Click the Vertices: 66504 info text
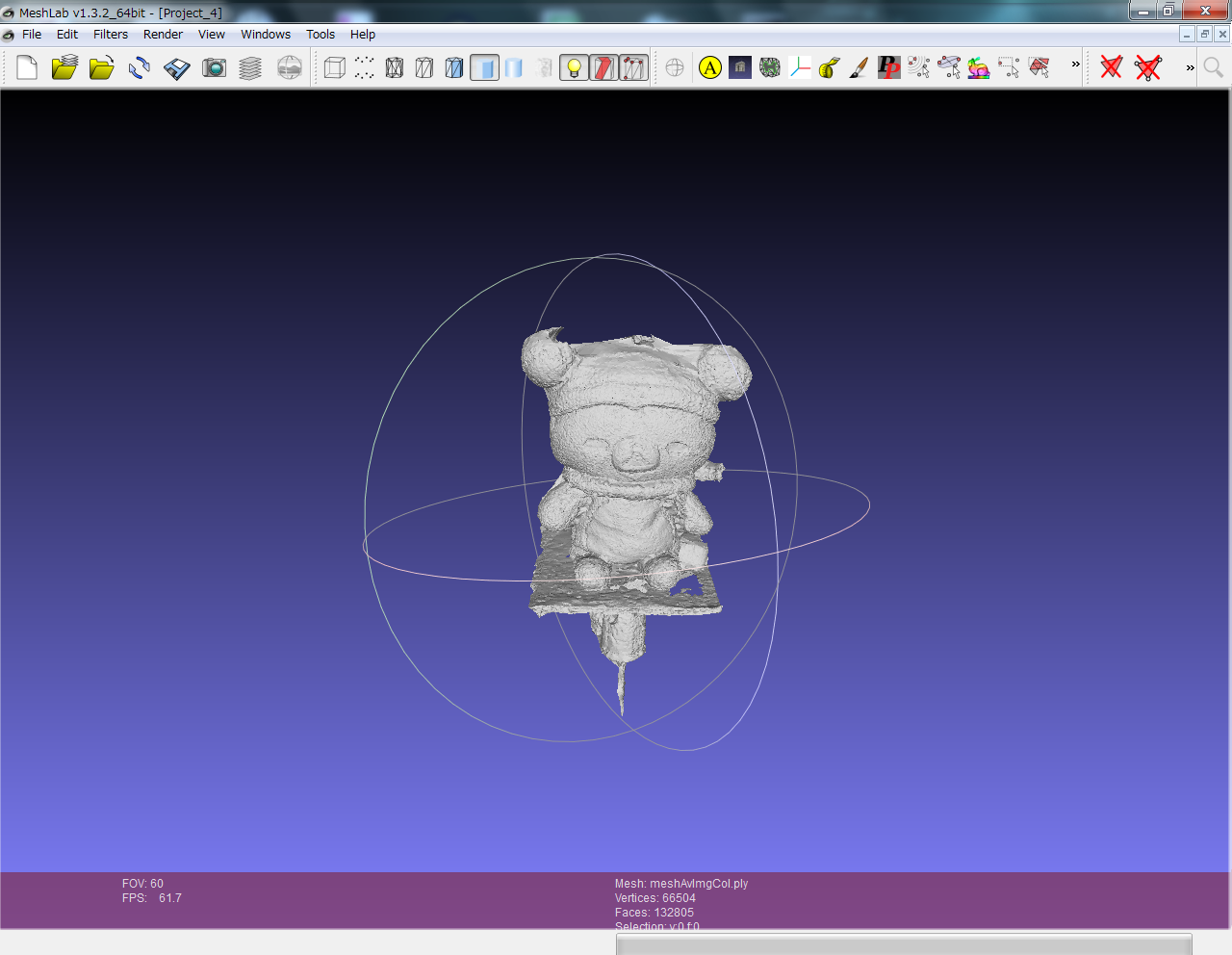This screenshot has width=1232, height=955. tap(655, 898)
